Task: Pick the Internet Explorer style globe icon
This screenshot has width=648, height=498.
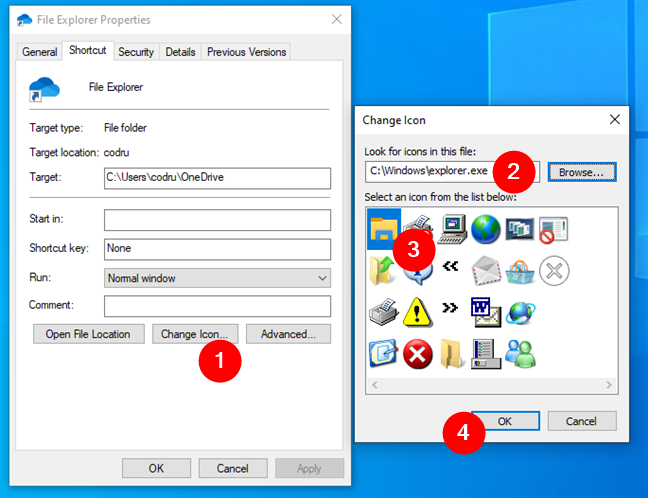Action: [x=521, y=313]
